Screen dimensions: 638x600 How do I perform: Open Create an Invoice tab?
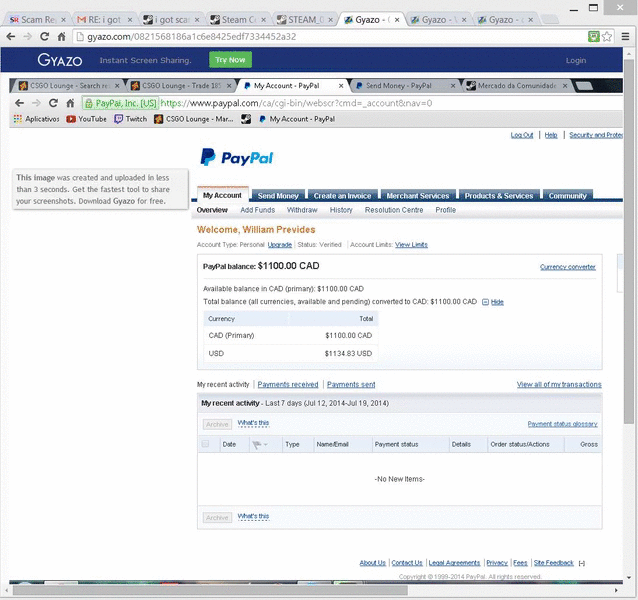(342, 196)
